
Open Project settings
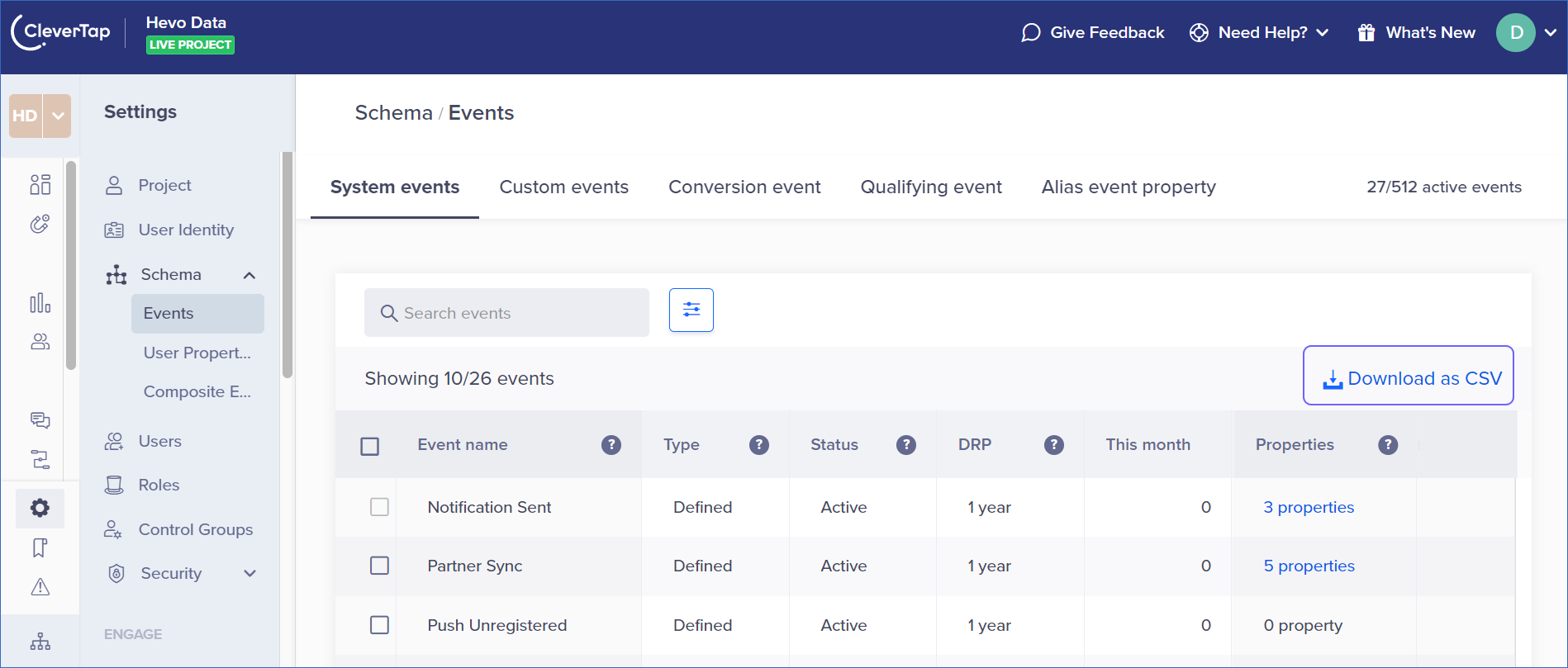(x=164, y=186)
